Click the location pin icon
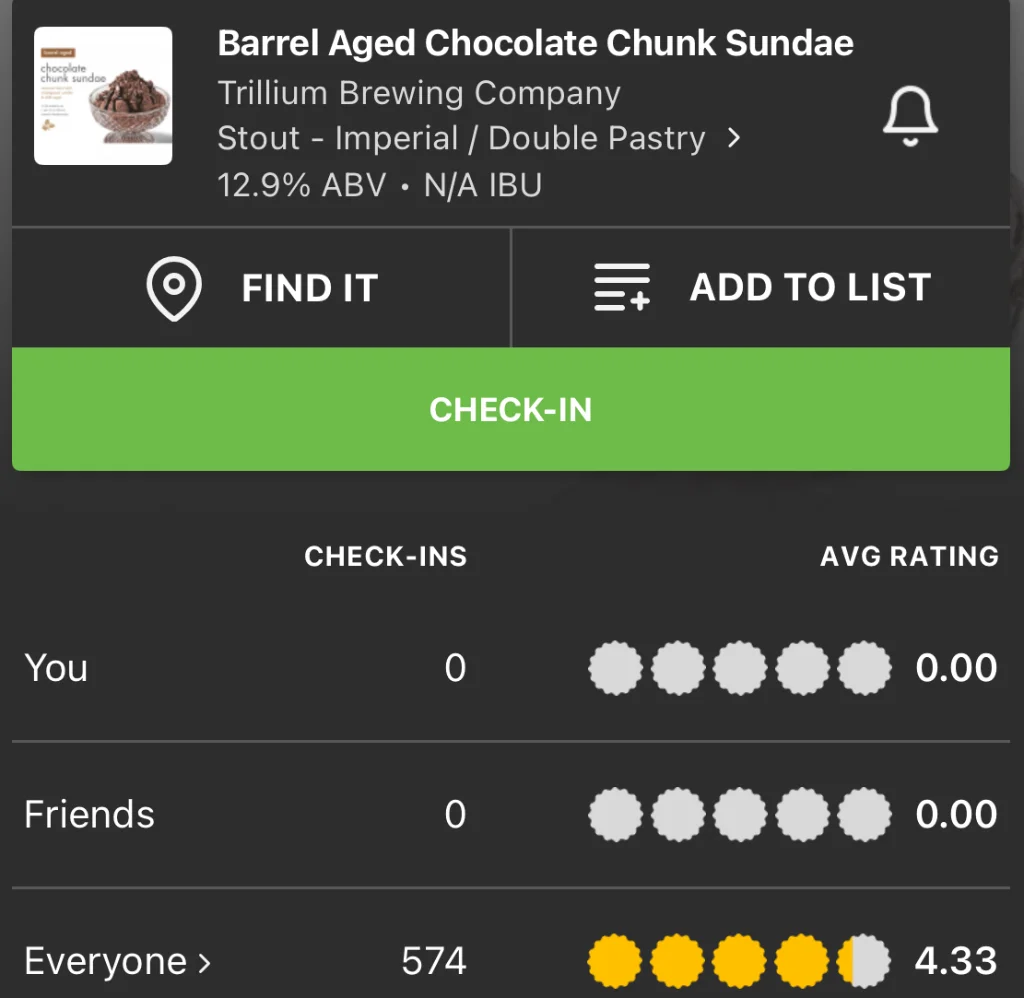This screenshot has height=998, width=1024. [x=174, y=288]
